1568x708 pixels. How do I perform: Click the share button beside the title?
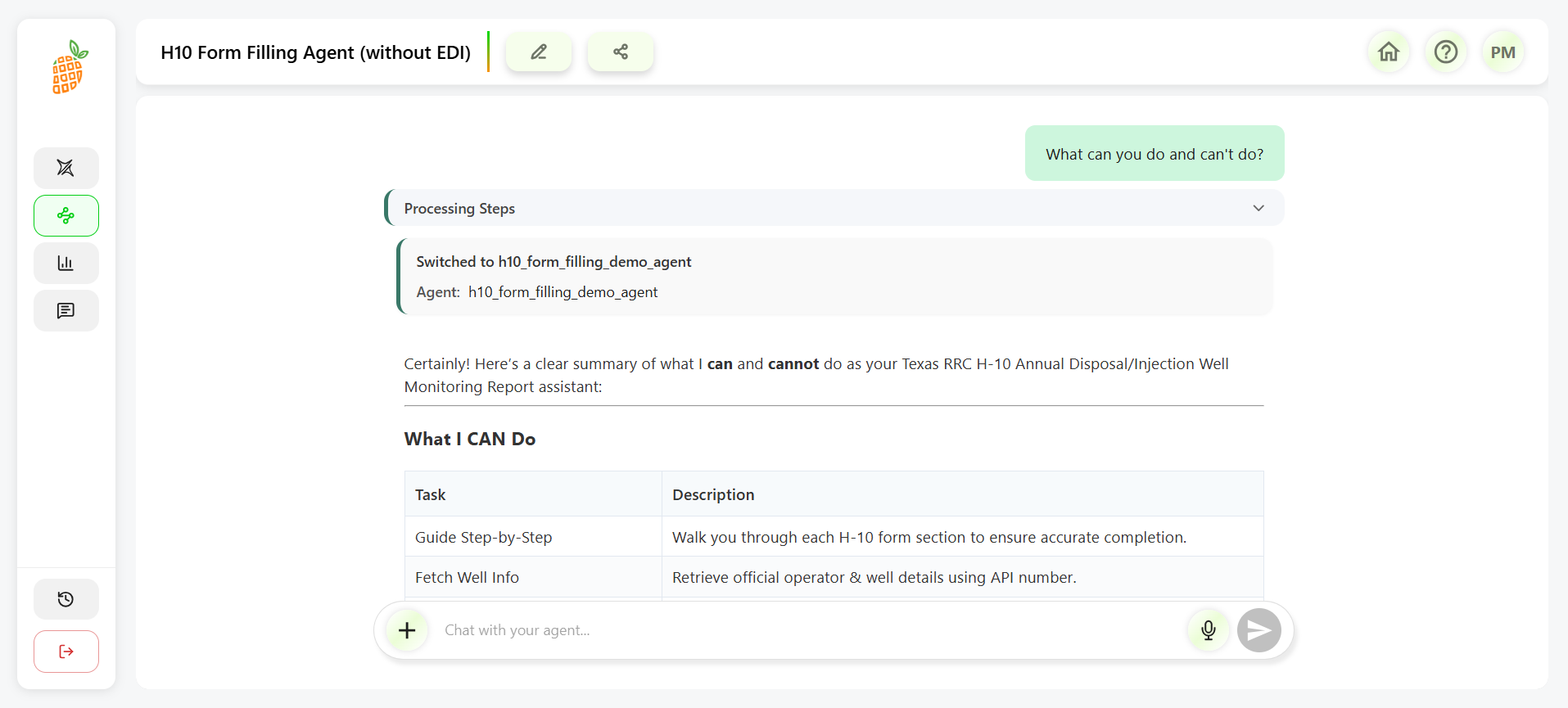pos(621,52)
